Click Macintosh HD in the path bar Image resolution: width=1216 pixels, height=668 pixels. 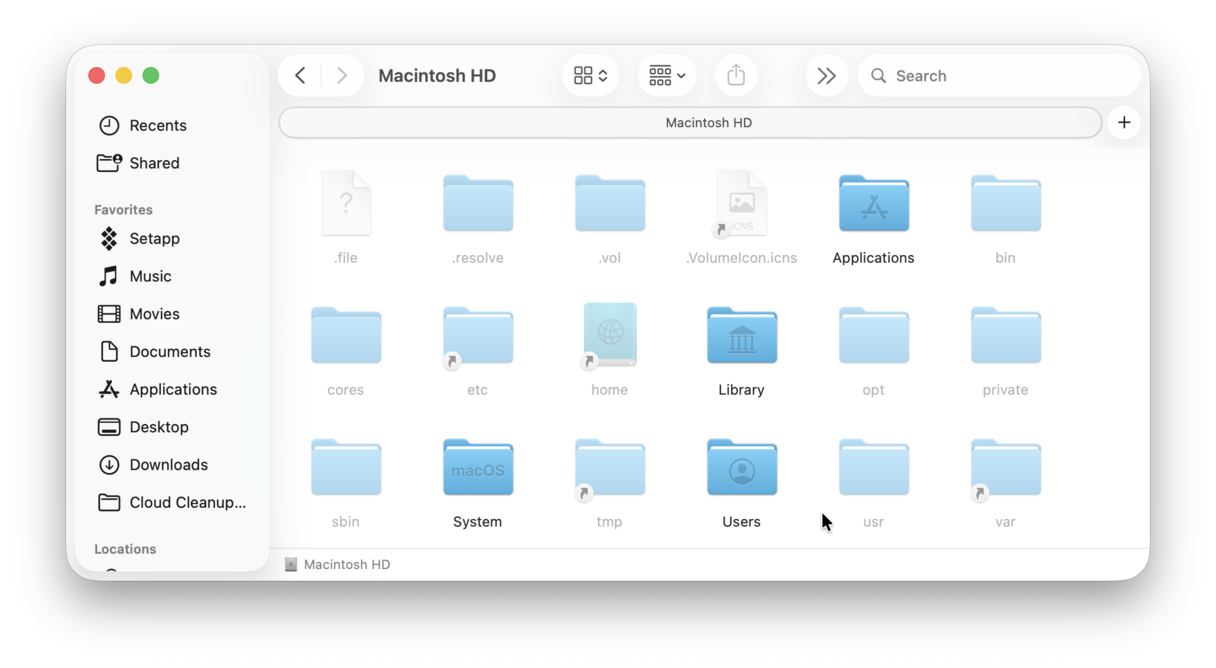[338, 564]
